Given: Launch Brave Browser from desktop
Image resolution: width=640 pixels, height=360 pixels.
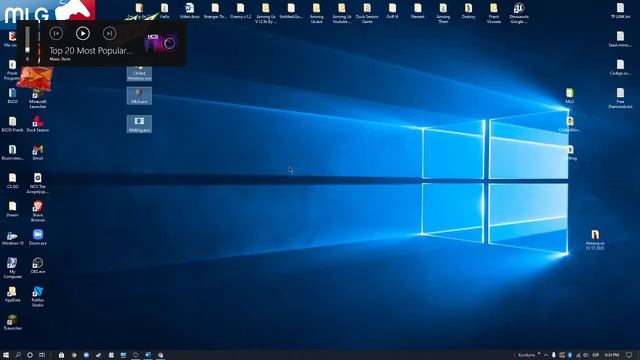Looking at the screenshot, I should 38,211.
